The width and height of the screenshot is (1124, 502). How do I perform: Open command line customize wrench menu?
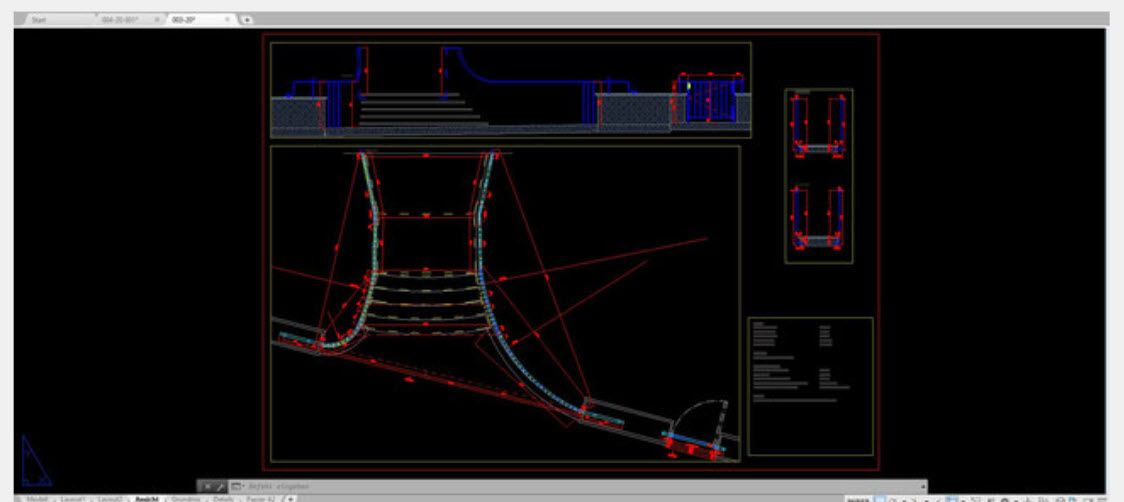(x=219, y=486)
